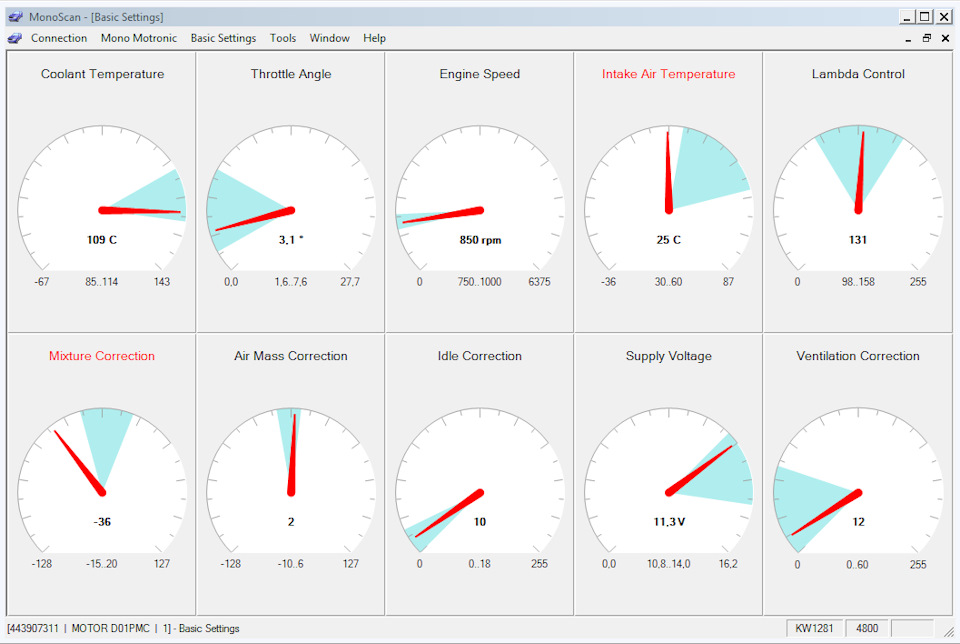This screenshot has height=644, width=960.
Task: Click the Coolant Temperature title label
Action: 102,74
